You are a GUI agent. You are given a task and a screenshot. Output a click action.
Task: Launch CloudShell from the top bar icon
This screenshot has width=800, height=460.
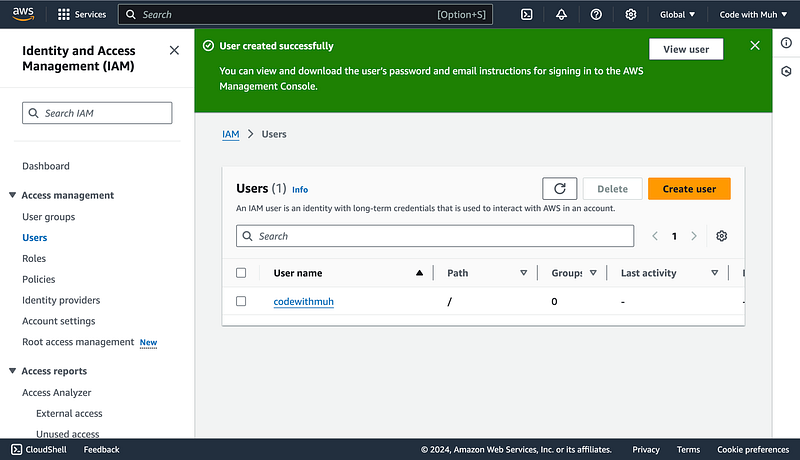click(527, 14)
